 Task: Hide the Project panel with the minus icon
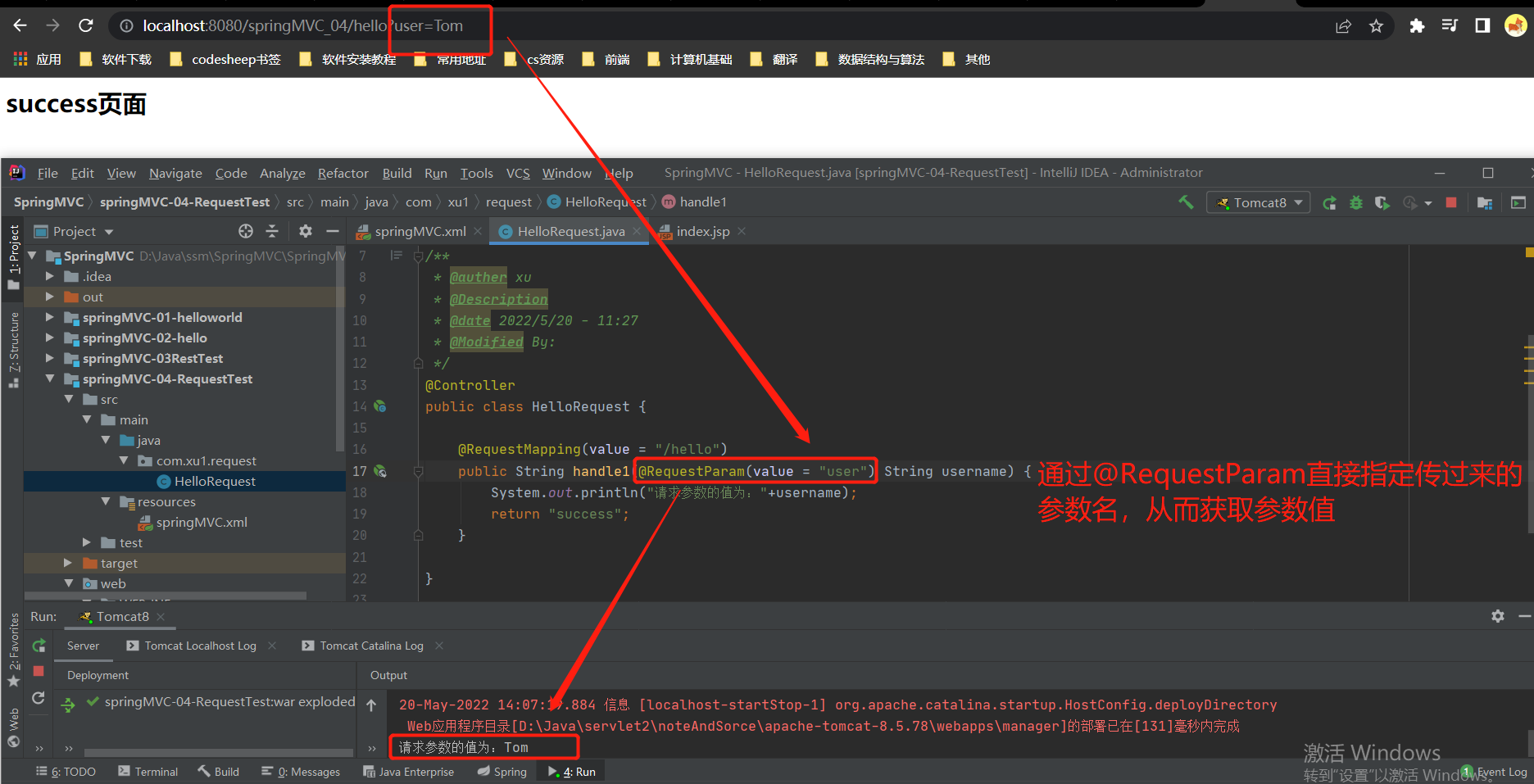(332, 231)
